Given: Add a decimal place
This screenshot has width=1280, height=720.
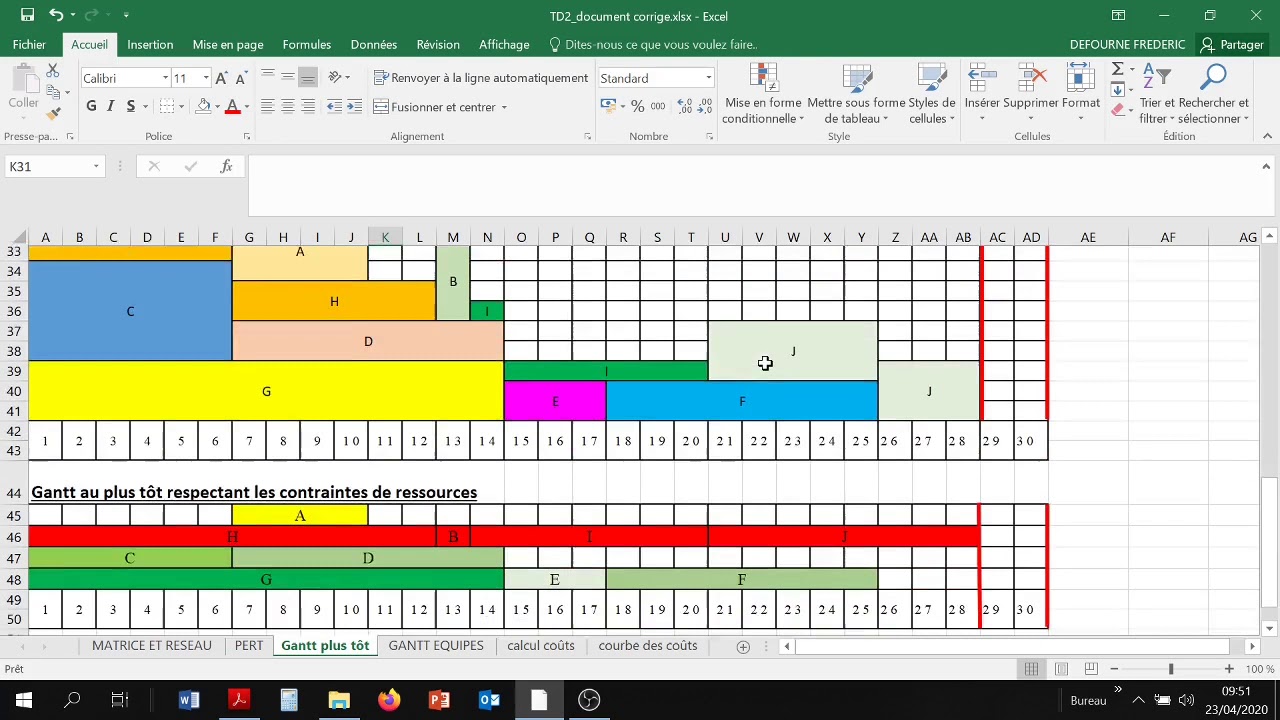Looking at the screenshot, I should pyautogui.click(x=684, y=106).
